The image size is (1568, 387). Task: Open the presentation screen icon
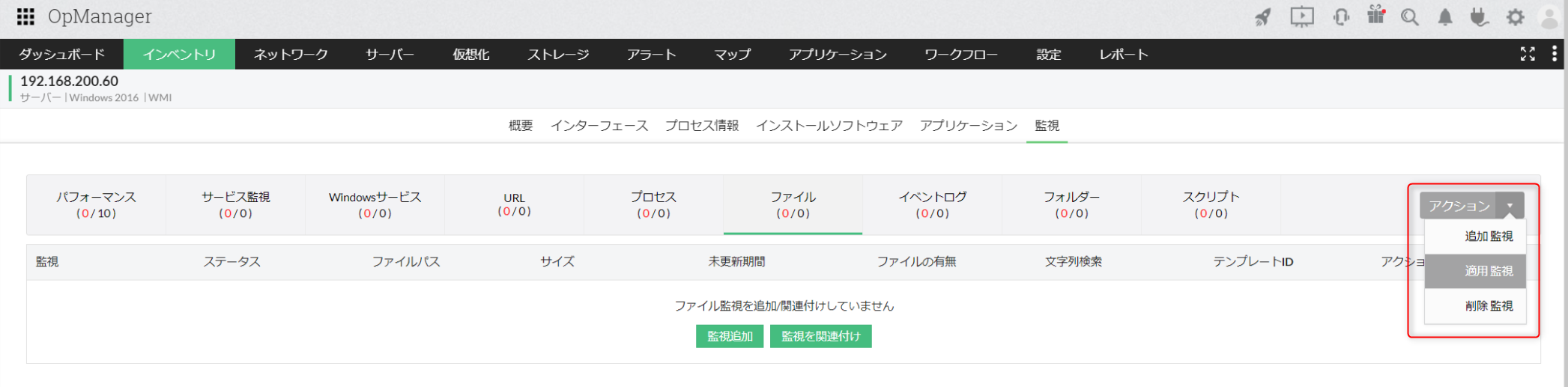(1302, 17)
